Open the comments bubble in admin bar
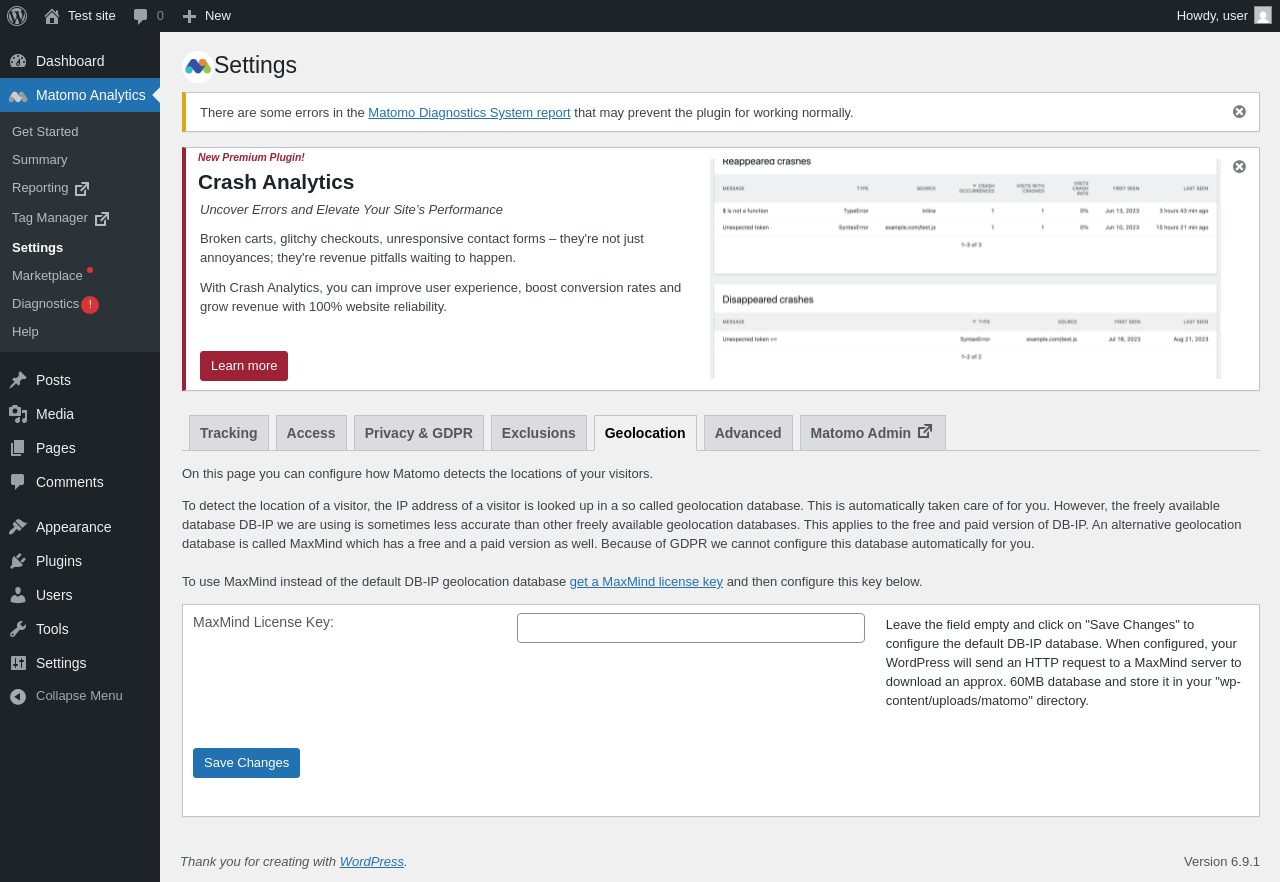1280x882 pixels. click(x=148, y=16)
